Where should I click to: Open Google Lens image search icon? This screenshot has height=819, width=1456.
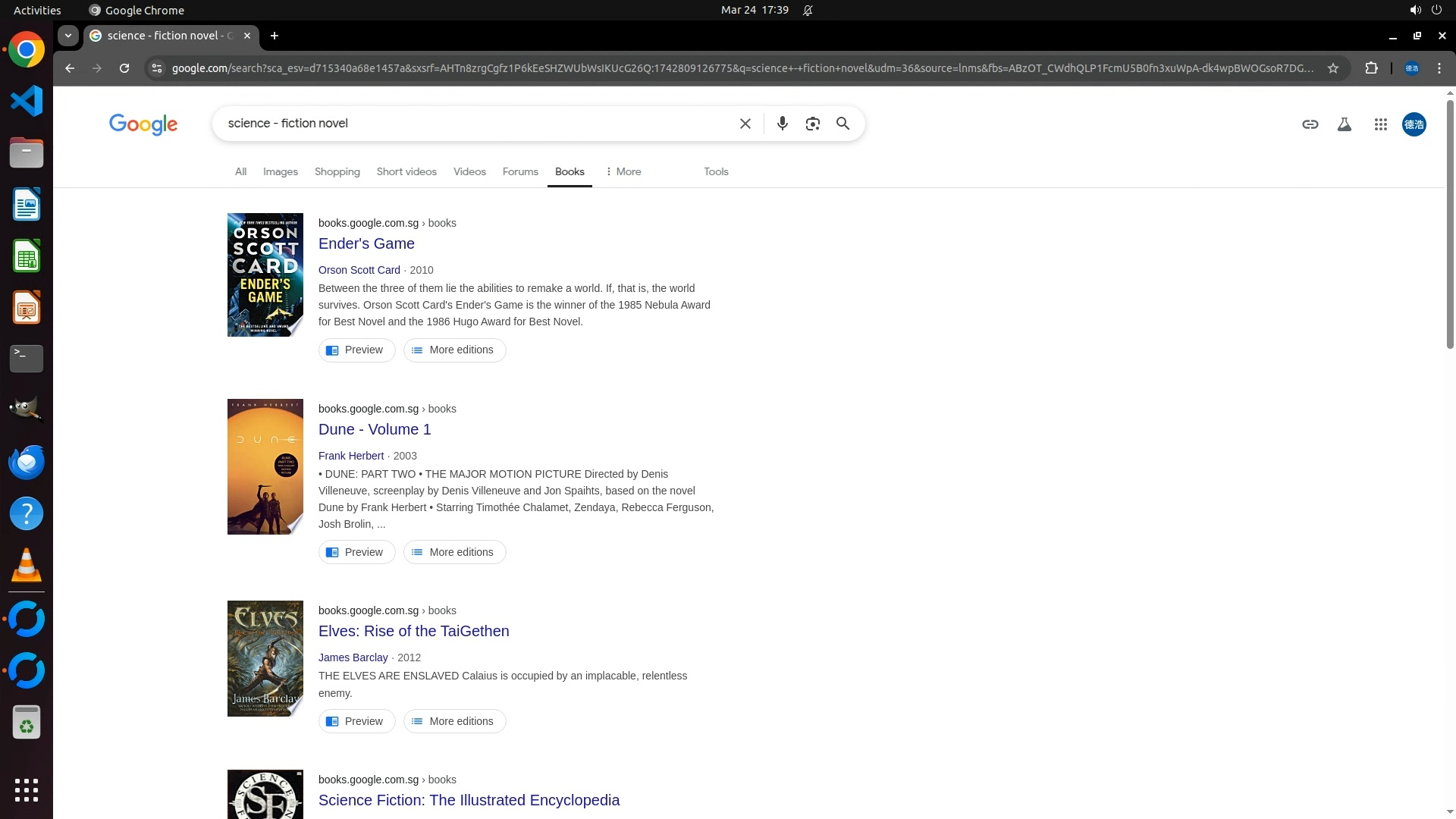[x=812, y=124]
